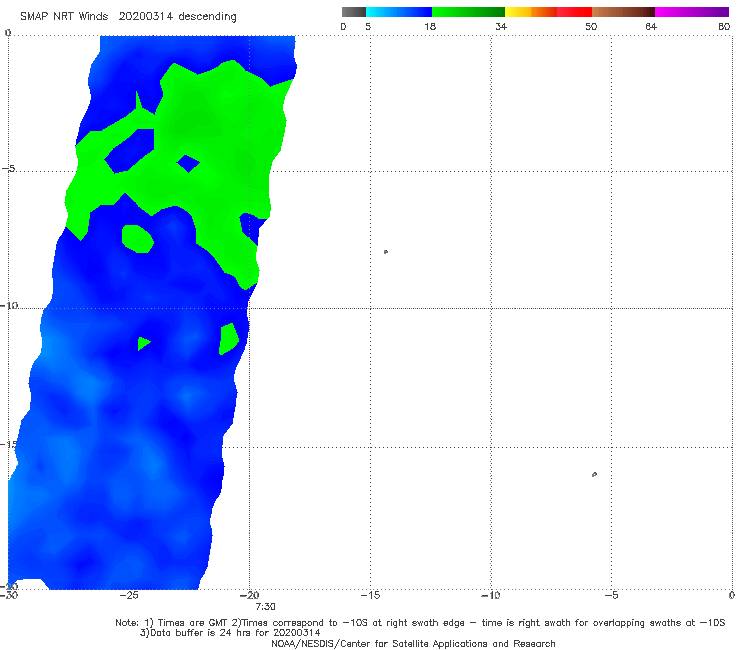The image size is (740, 650).
Task: Click the green 18-34 color bar segment
Action: pos(468,12)
